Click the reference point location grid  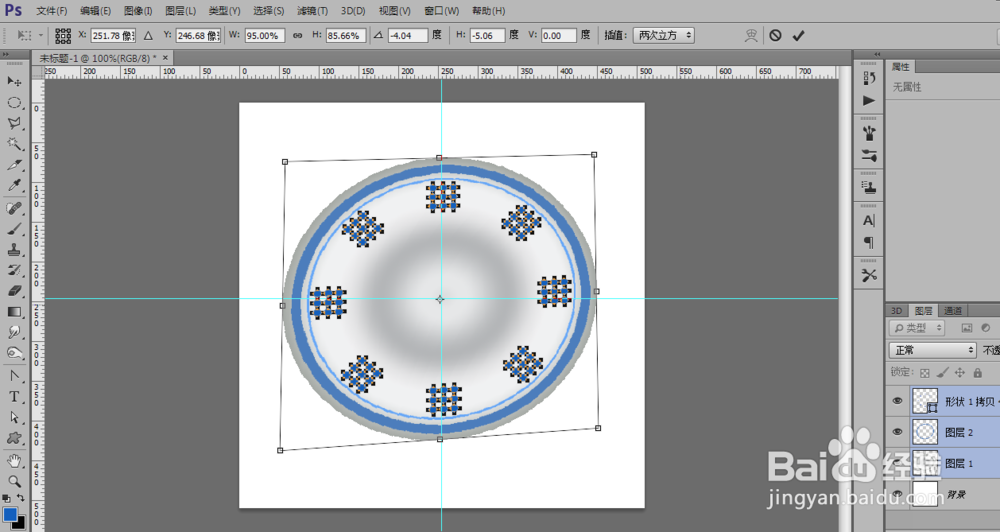pyautogui.click(x=63, y=36)
